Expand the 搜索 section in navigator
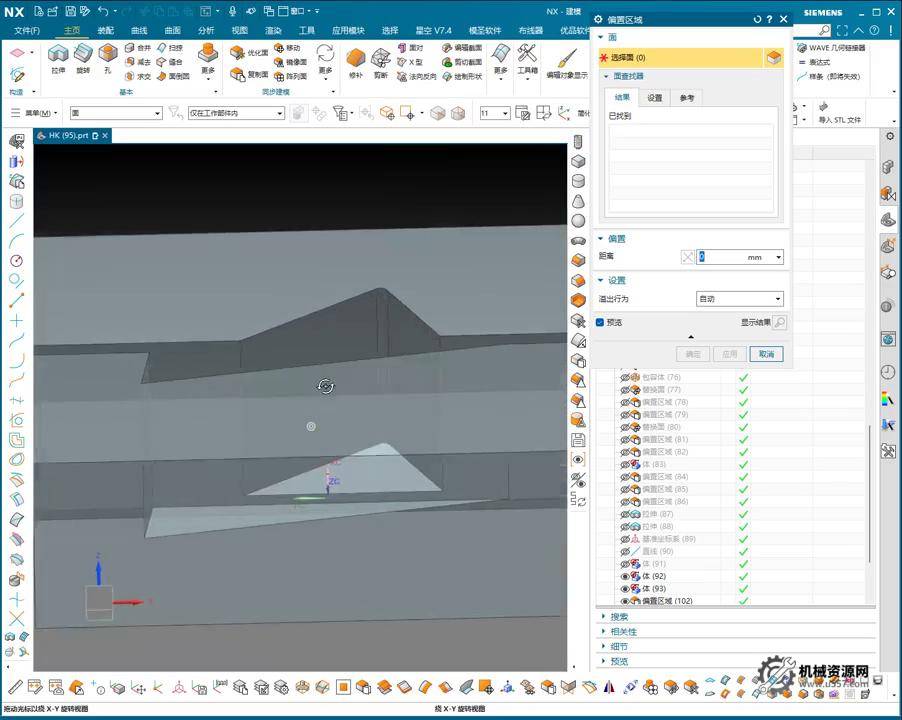The height and width of the screenshot is (720, 902). point(619,617)
